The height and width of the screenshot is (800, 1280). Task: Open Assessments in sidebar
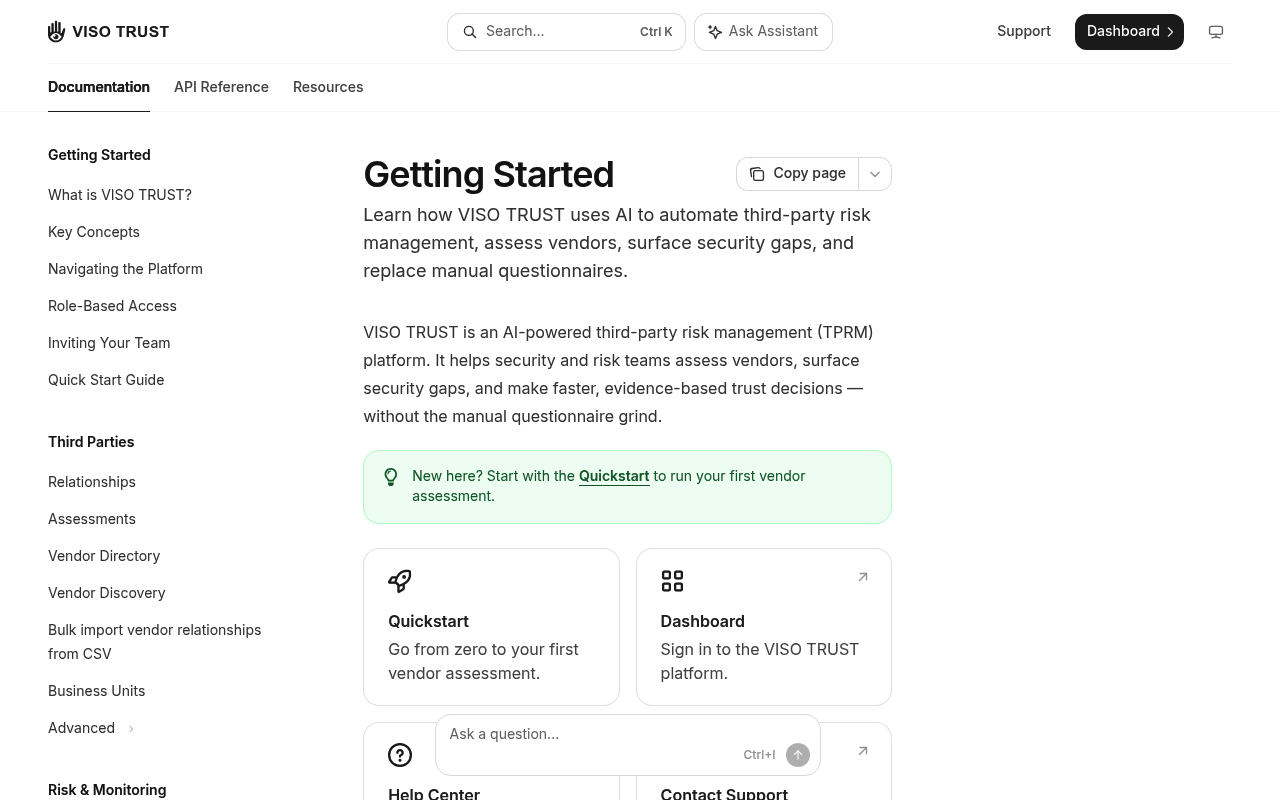point(92,519)
